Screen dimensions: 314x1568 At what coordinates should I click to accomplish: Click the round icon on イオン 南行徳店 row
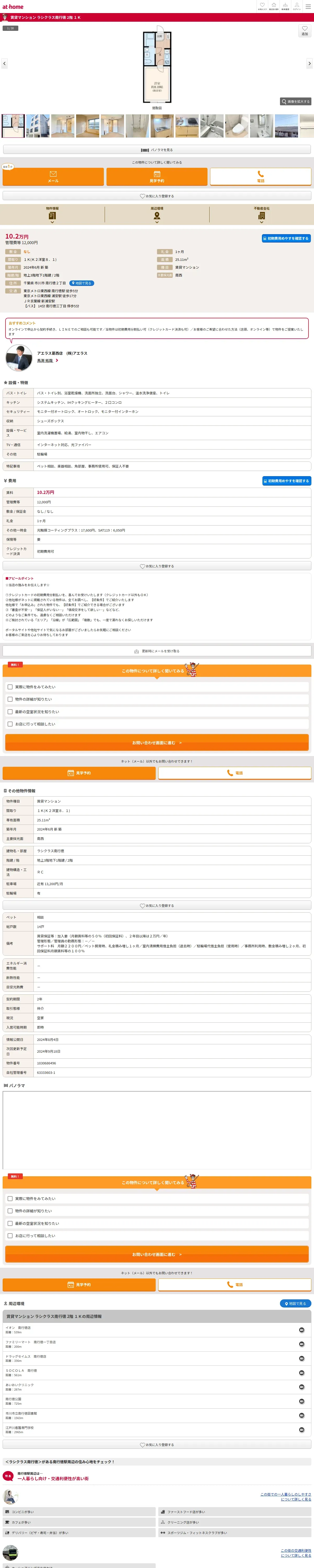coord(302,1330)
